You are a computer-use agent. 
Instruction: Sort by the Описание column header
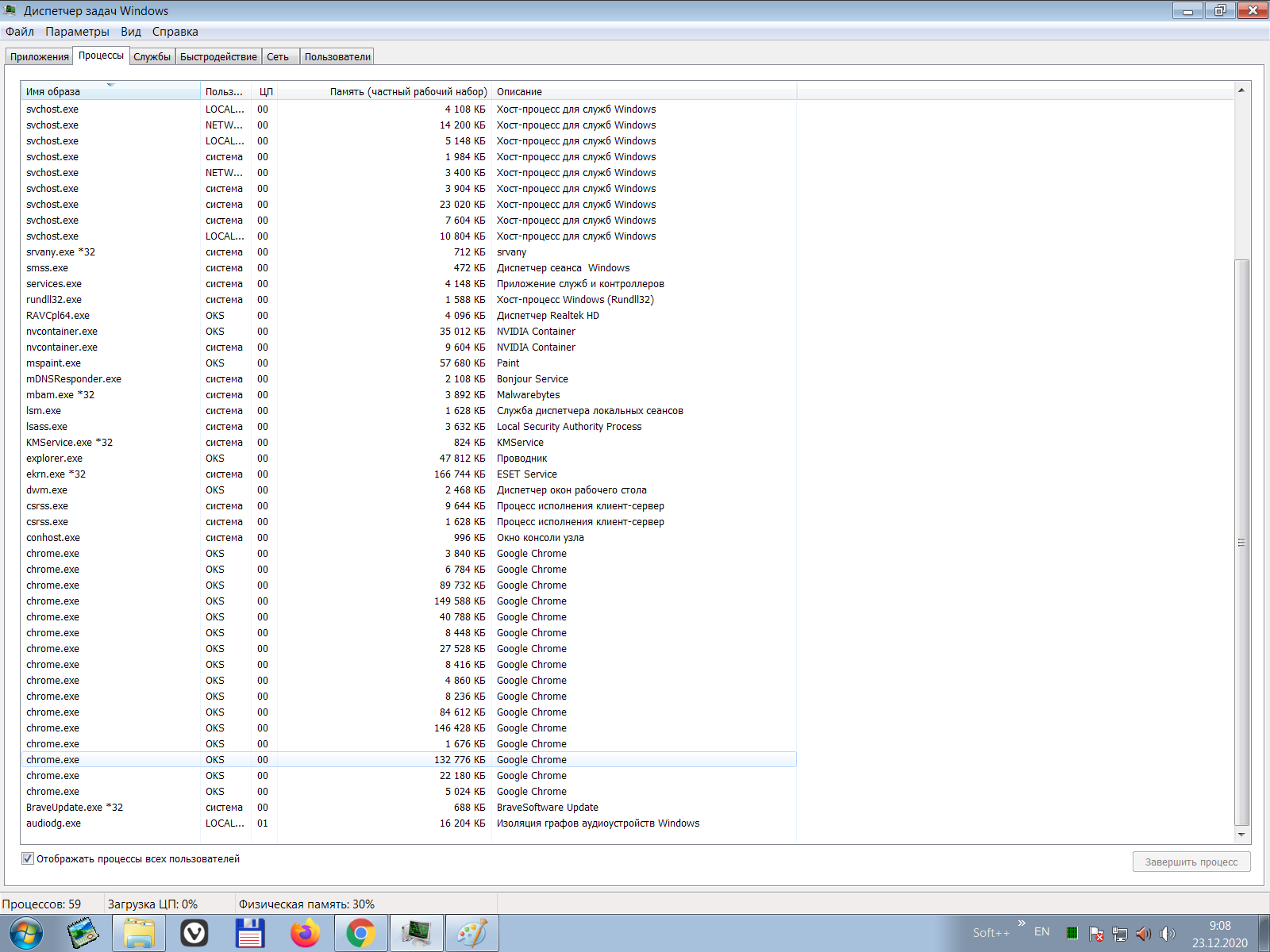[x=644, y=91]
